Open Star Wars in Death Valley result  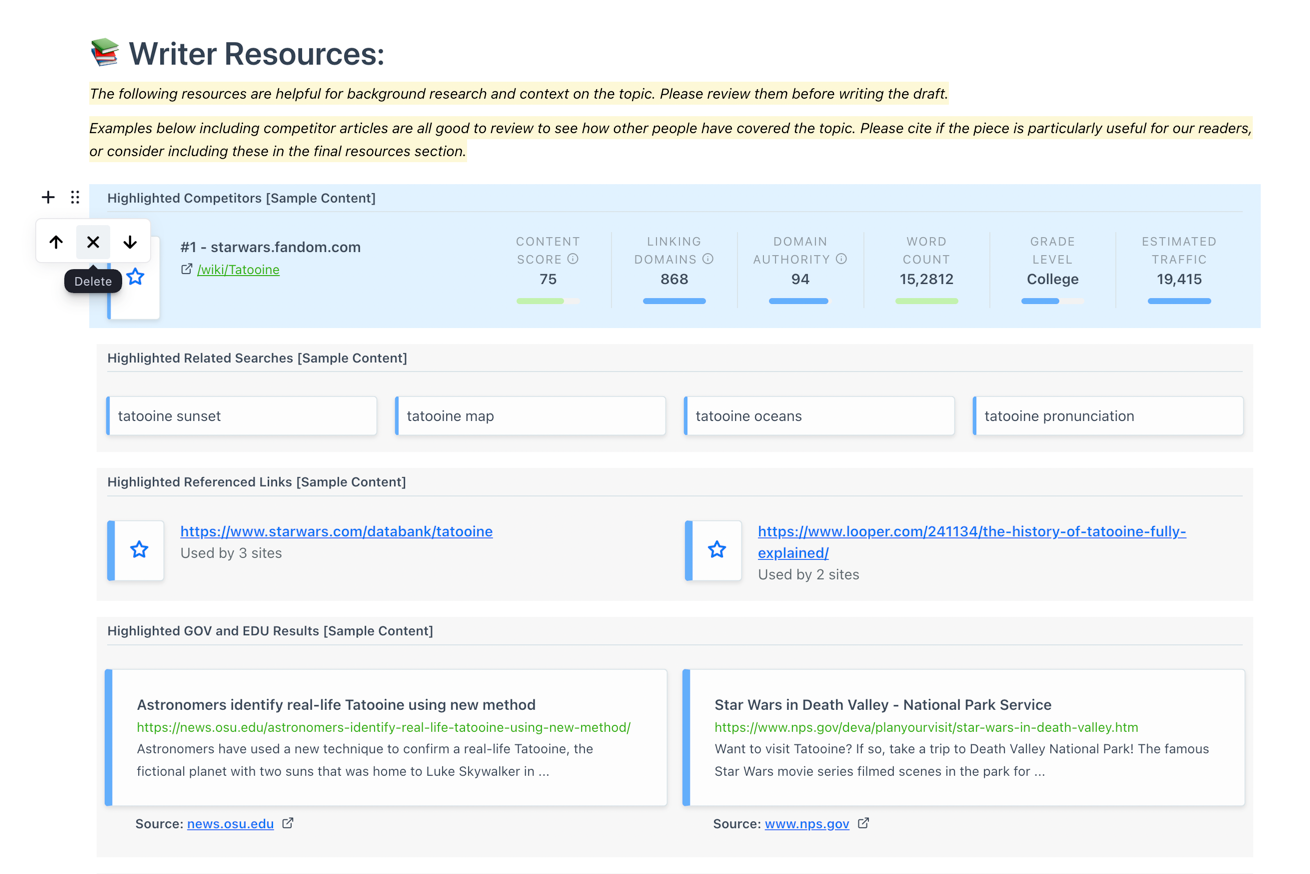[883, 705]
